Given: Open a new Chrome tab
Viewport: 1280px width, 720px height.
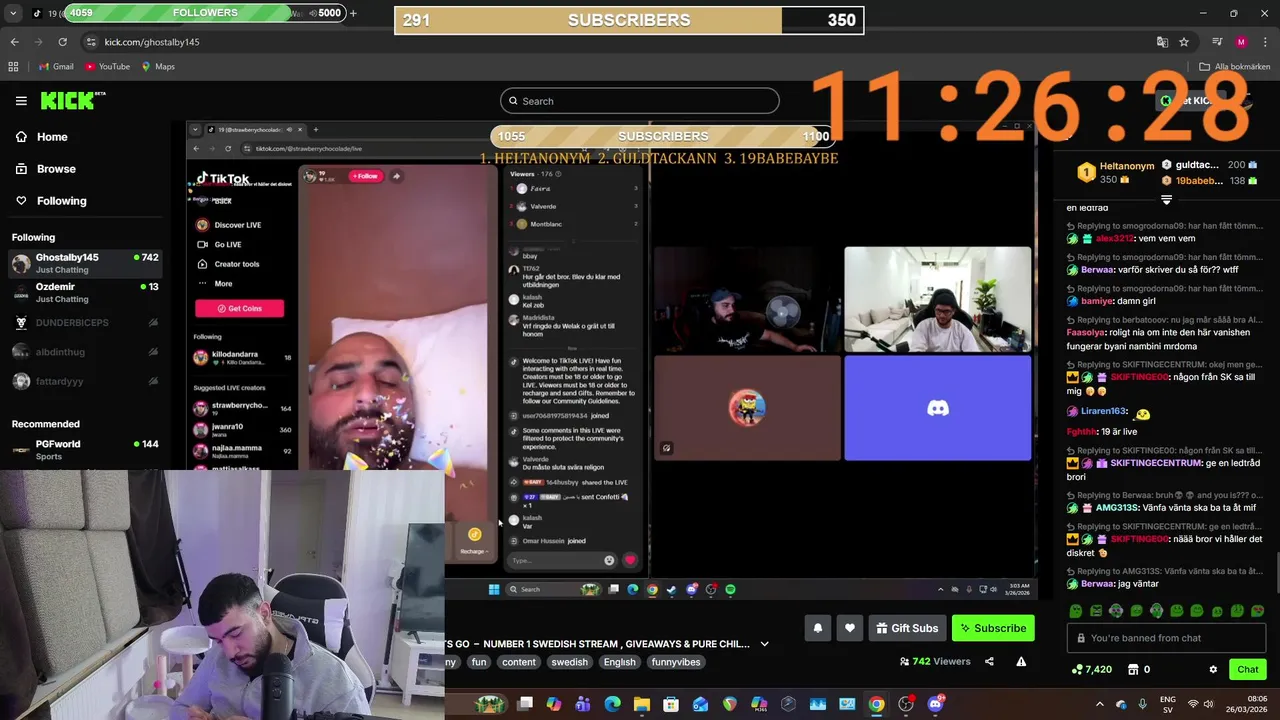Looking at the screenshot, I should (353, 13).
